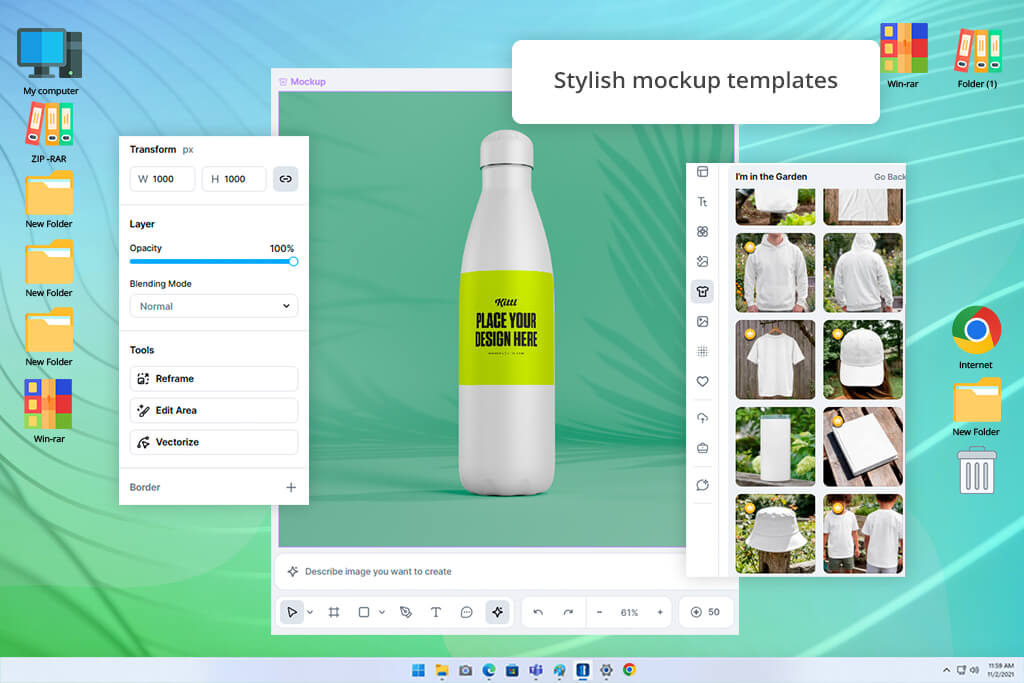Open the elements shapes sidebar icon
The image size is (1024, 683).
click(x=702, y=232)
